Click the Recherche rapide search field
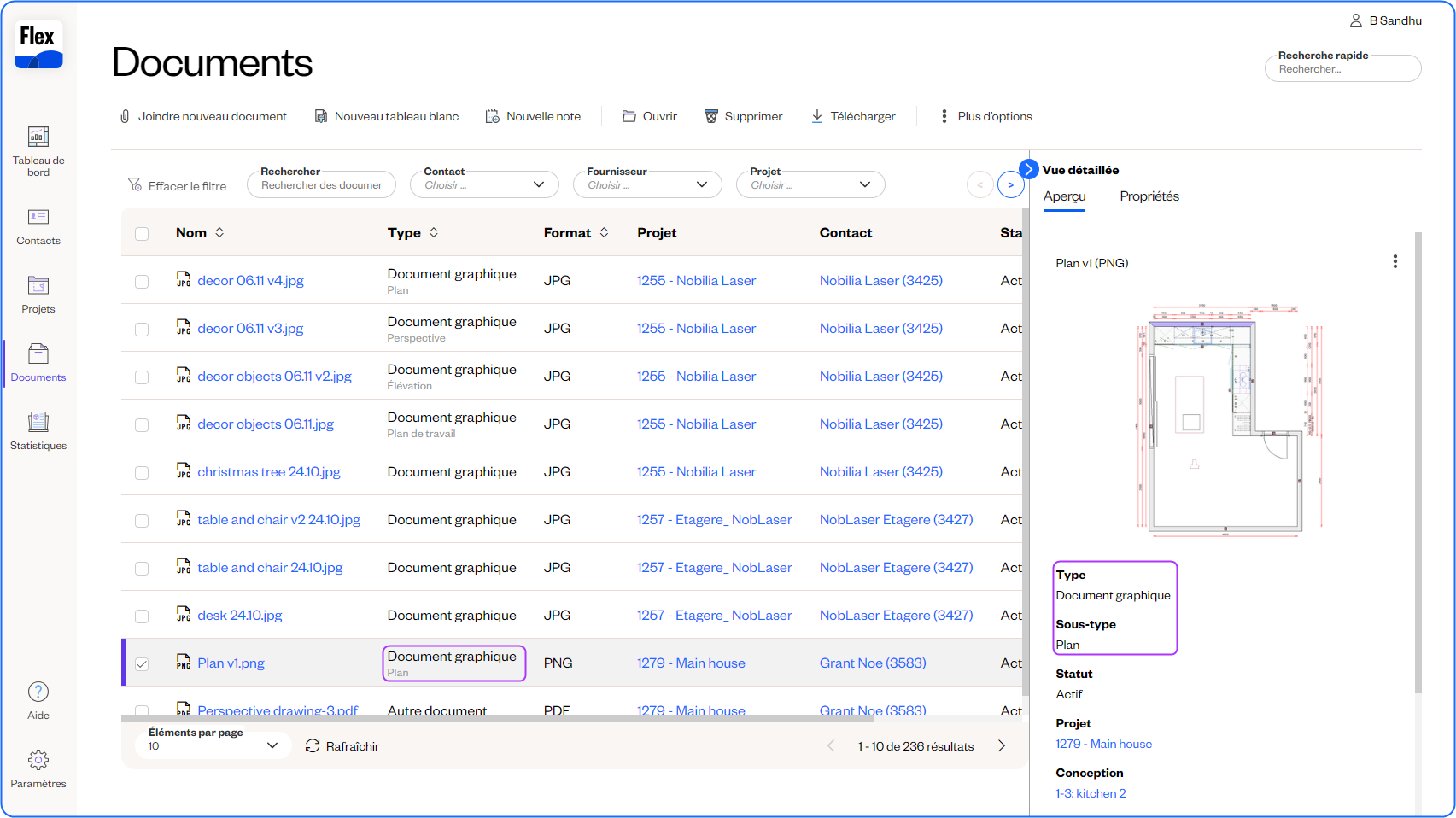Viewport: 1456px width, 818px height. click(1342, 69)
